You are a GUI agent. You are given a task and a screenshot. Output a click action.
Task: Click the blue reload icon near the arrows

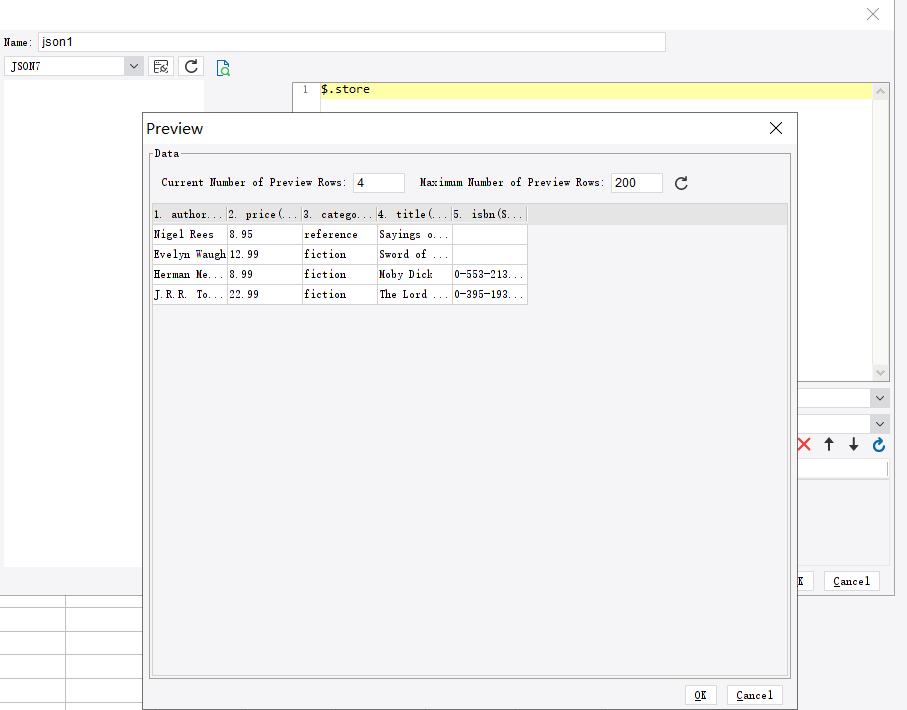tap(878, 444)
